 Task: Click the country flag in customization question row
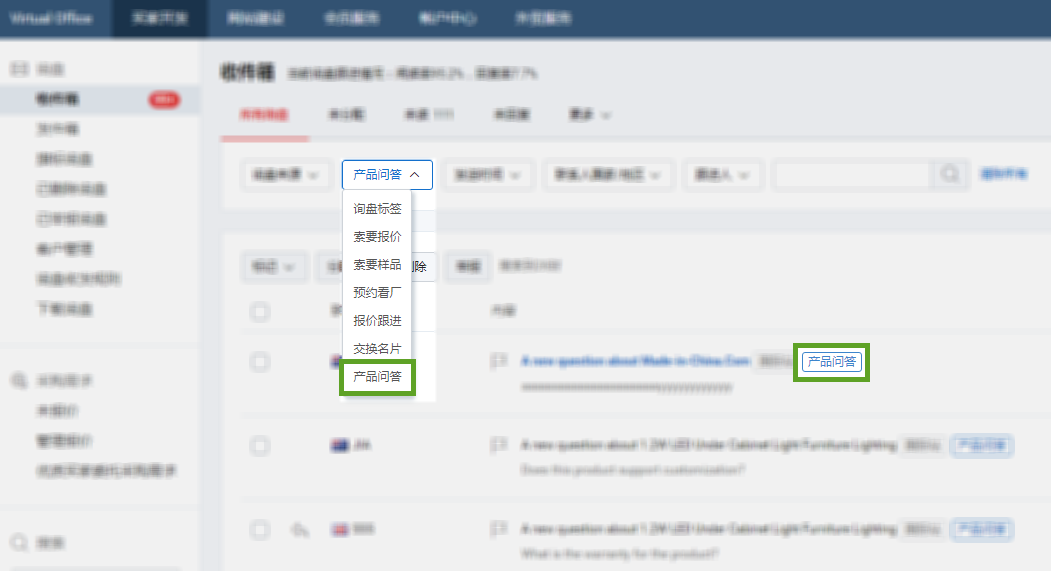click(340, 445)
